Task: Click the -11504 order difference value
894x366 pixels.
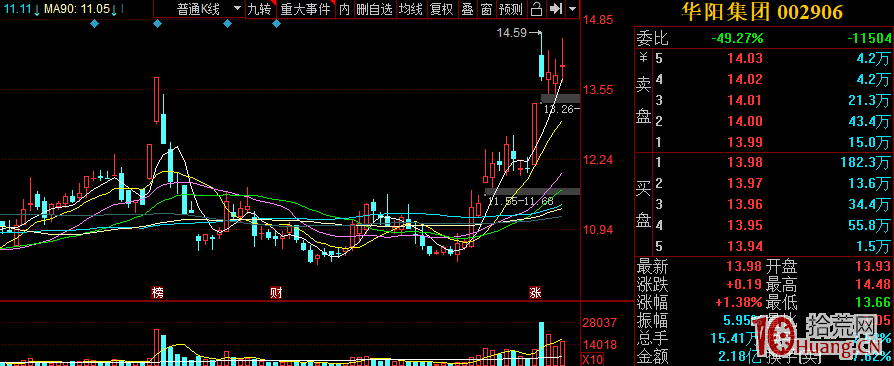Action: click(868, 38)
